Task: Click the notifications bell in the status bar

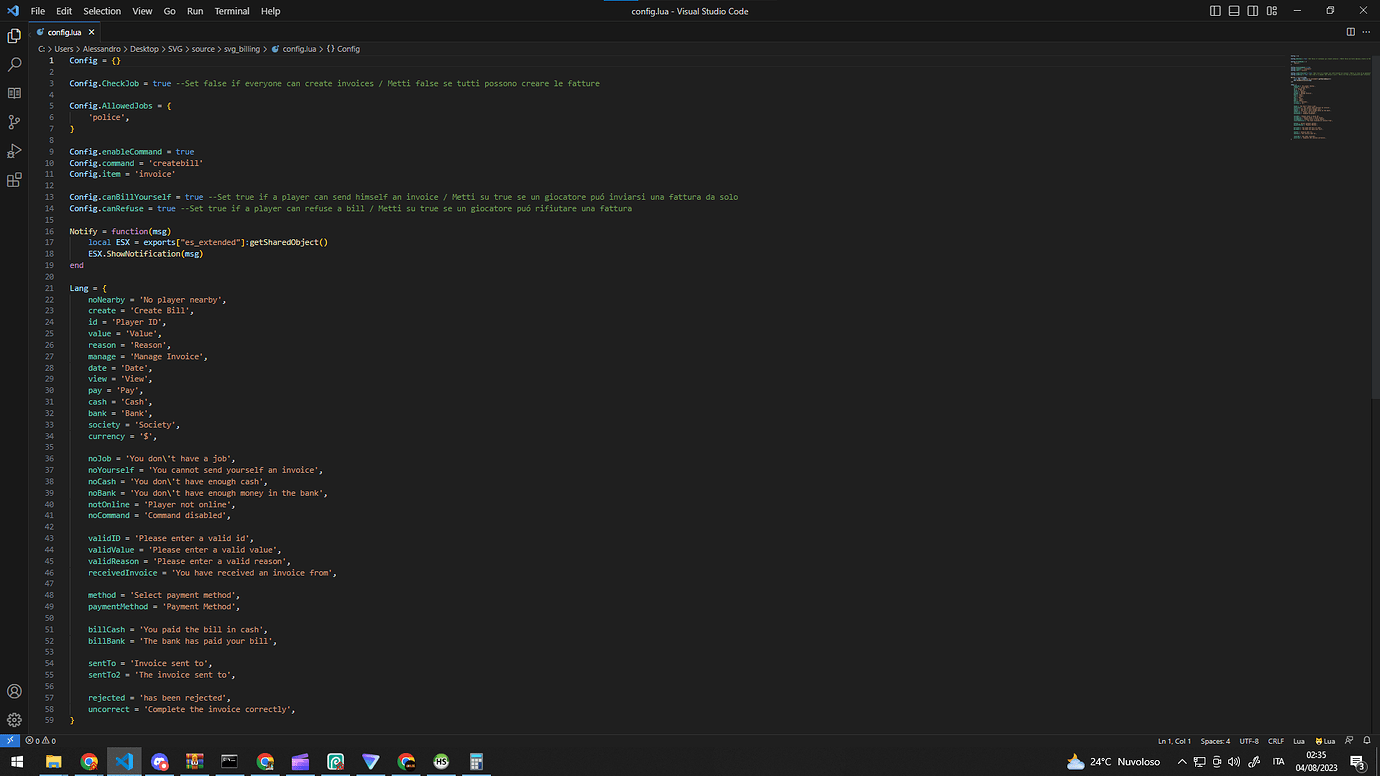Action: pyautogui.click(x=1366, y=740)
